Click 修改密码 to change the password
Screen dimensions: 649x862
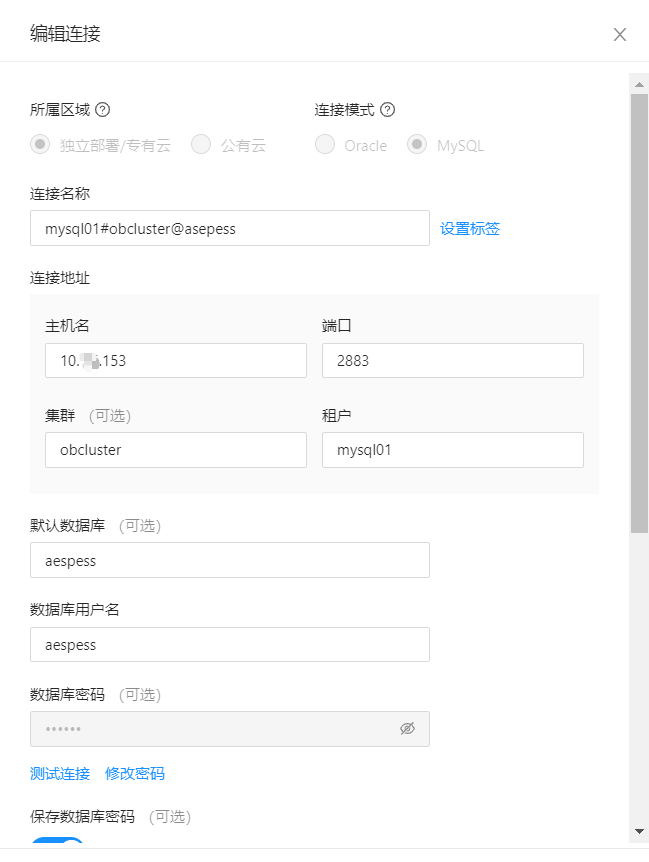click(x=133, y=774)
